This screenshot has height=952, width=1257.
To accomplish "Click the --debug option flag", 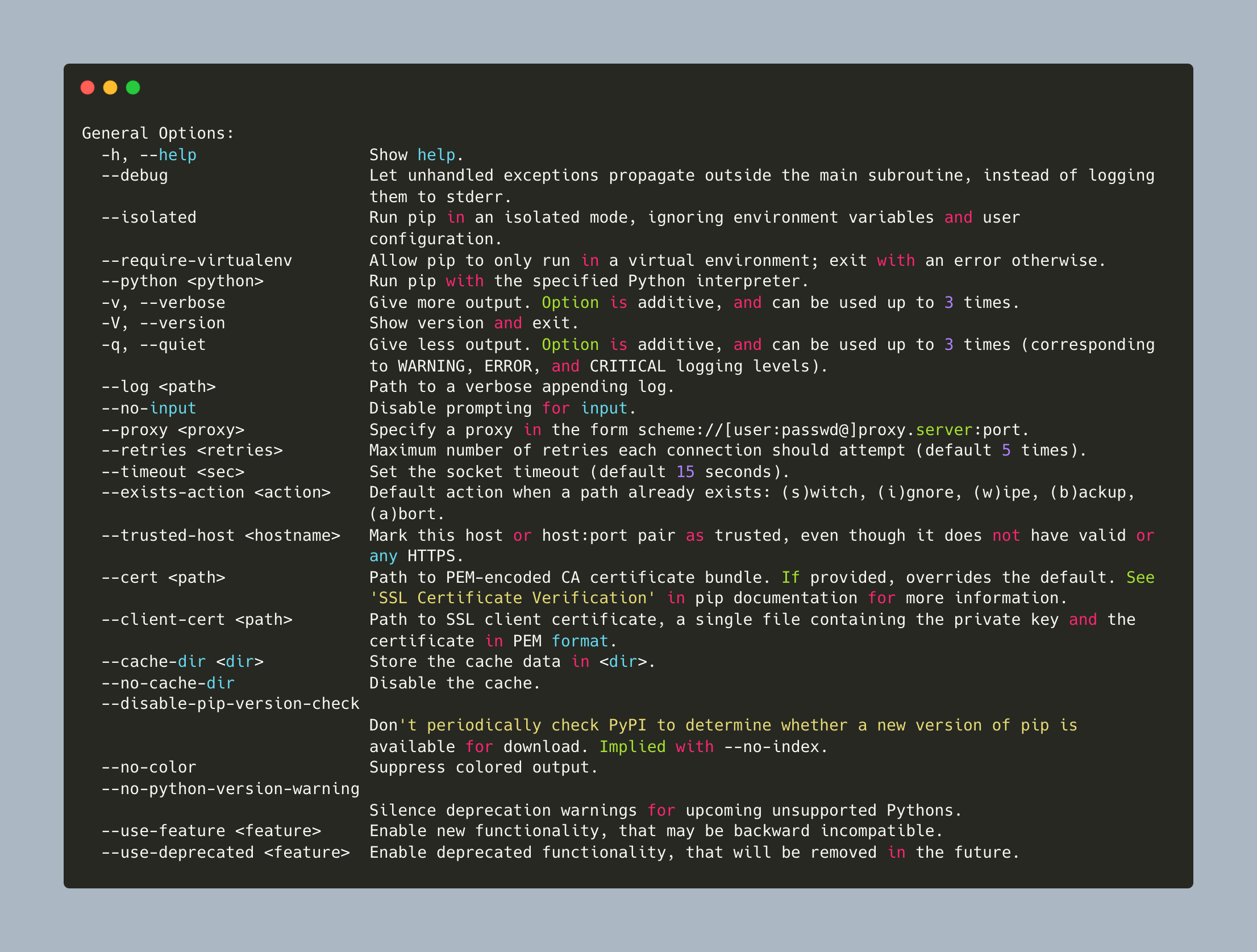I will pyautogui.click(x=135, y=176).
